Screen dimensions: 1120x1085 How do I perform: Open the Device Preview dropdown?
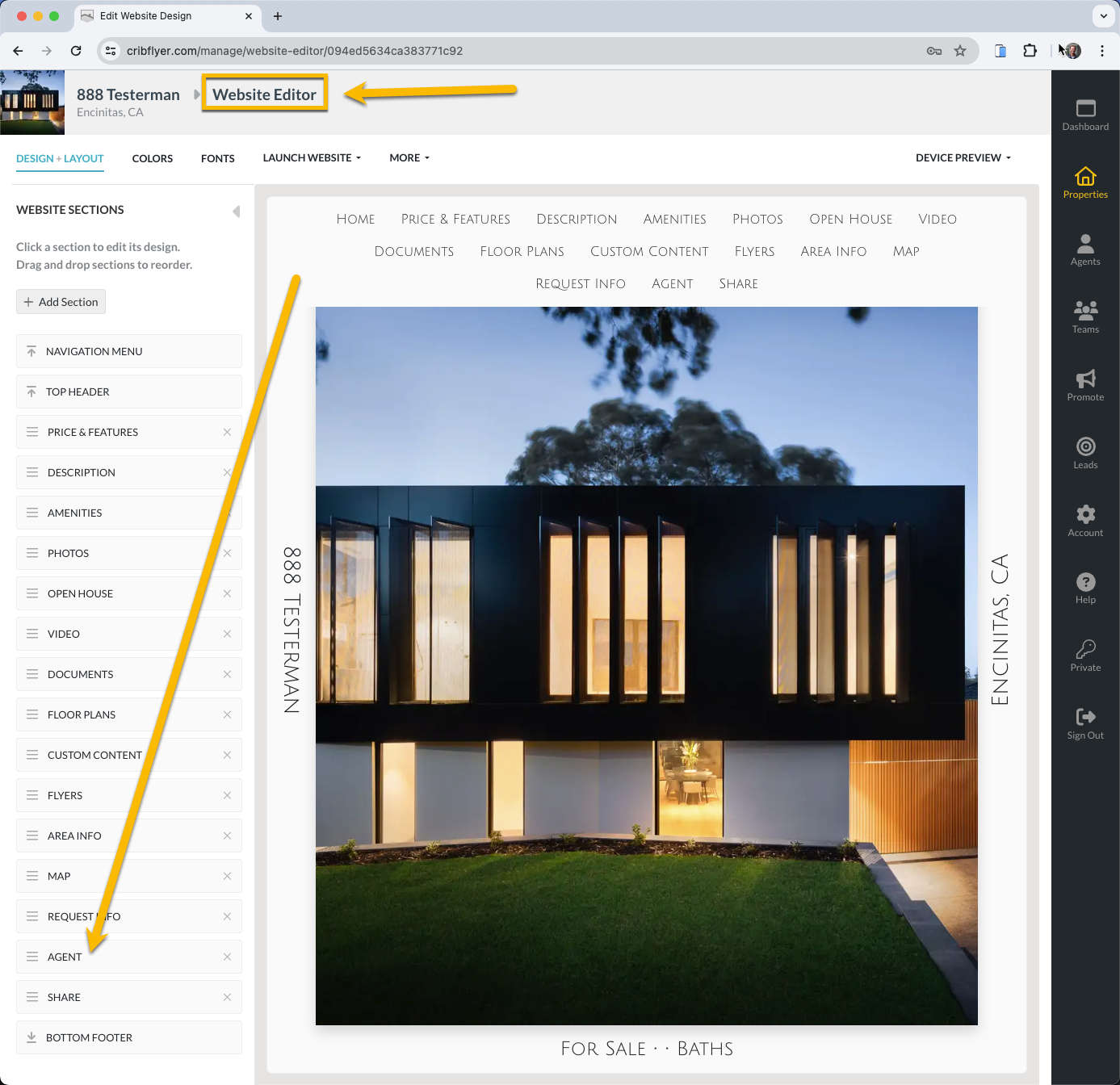[963, 157]
